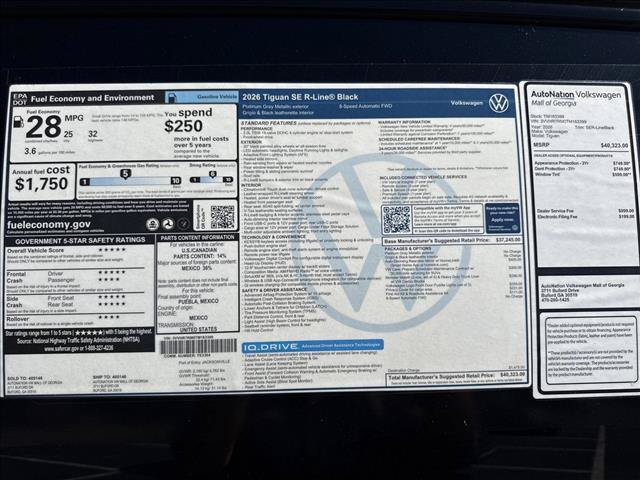Image resolution: width=640 pixels, height=480 pixels.
Task: Click the Apply now box beside myVW QR
Action: click(502, 218)
